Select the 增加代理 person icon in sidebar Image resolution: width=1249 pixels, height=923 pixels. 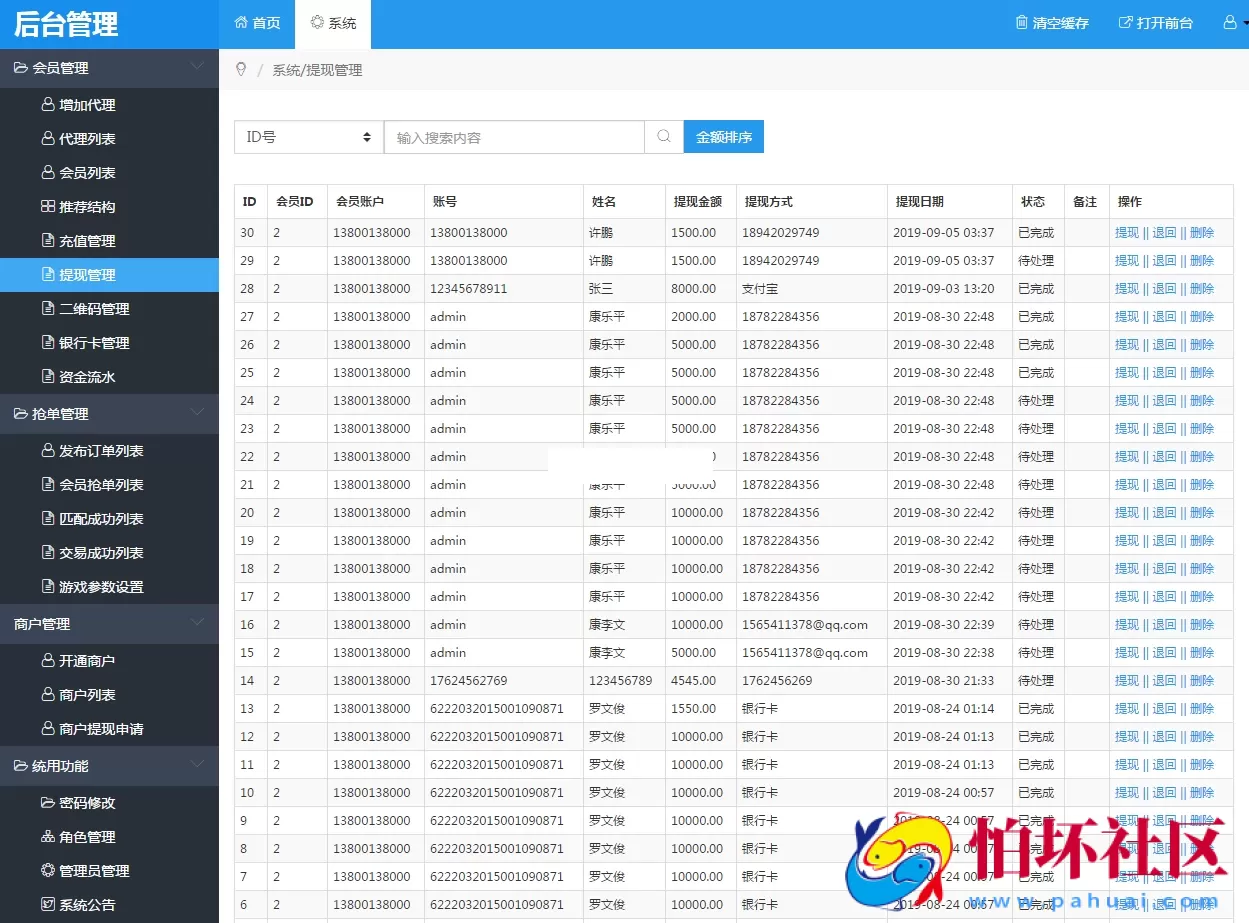click(48, 104)
